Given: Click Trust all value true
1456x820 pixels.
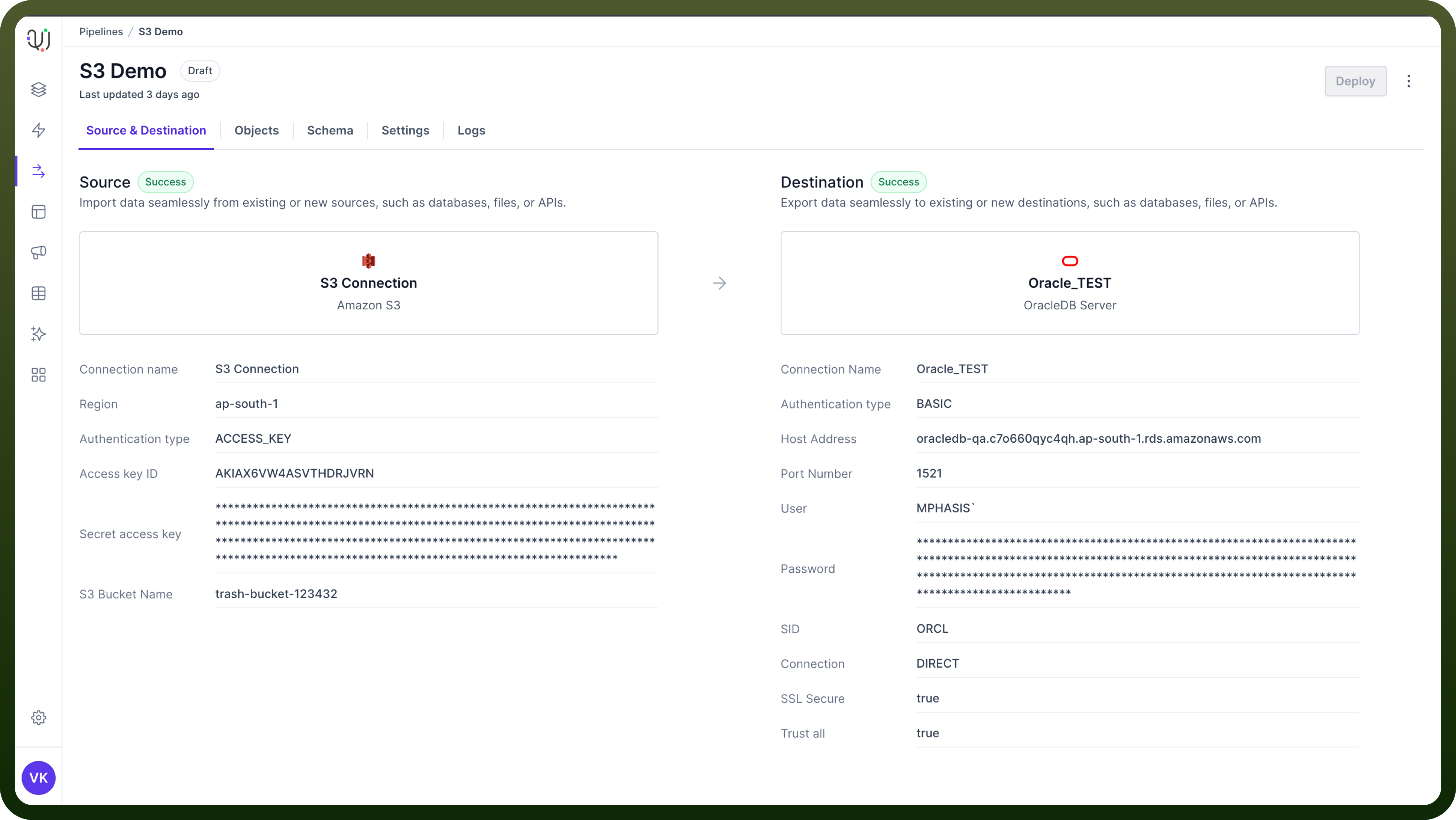Looking at the screenshot, I should [x=928, y=733].
